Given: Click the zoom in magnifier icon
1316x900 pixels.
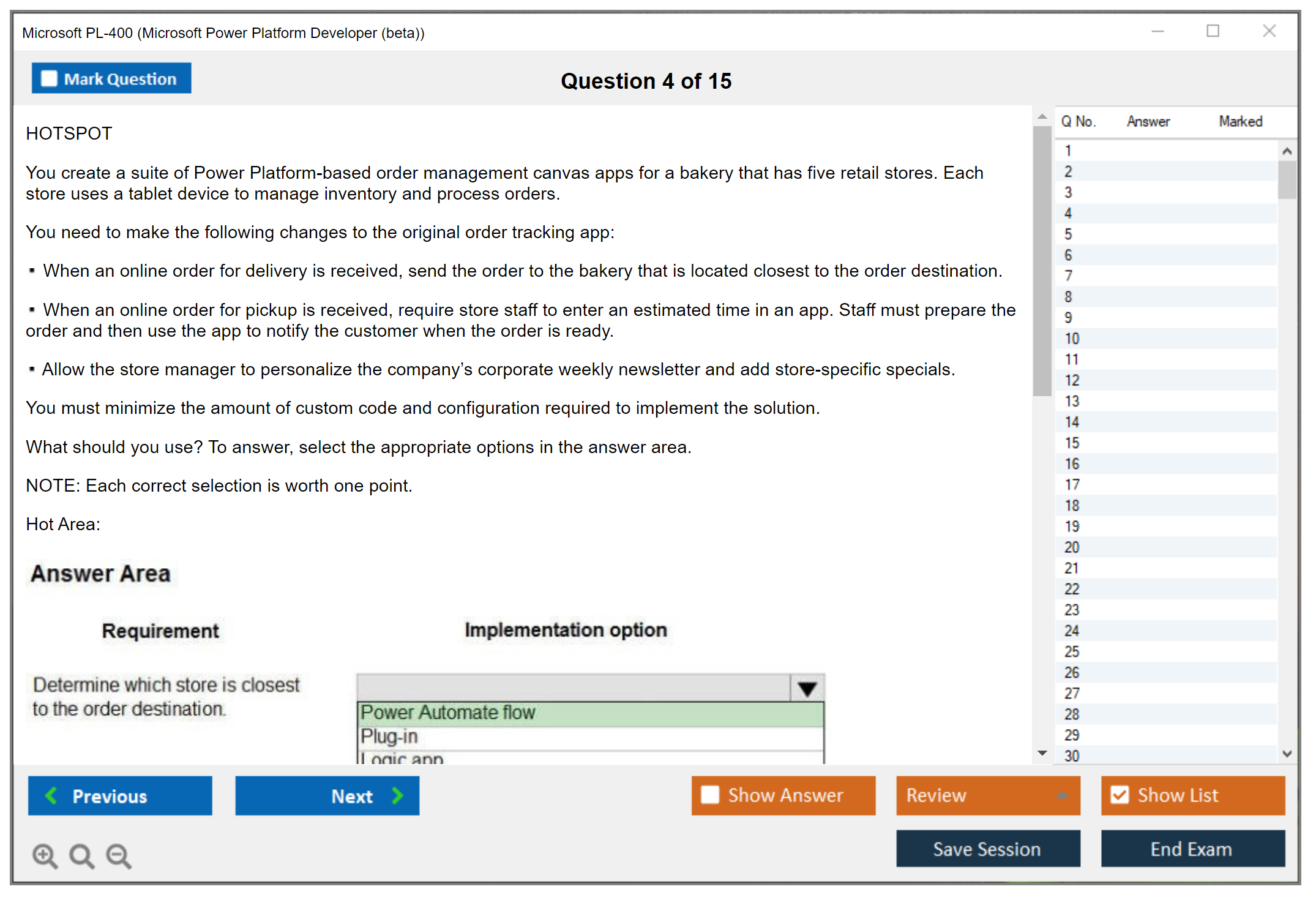Looking at the screenshot, I should point(45,855).
